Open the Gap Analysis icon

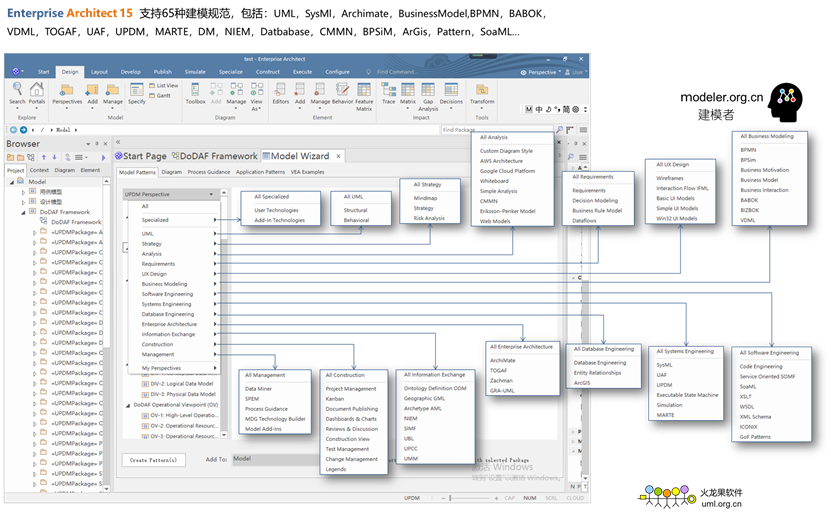click(428, 96)
